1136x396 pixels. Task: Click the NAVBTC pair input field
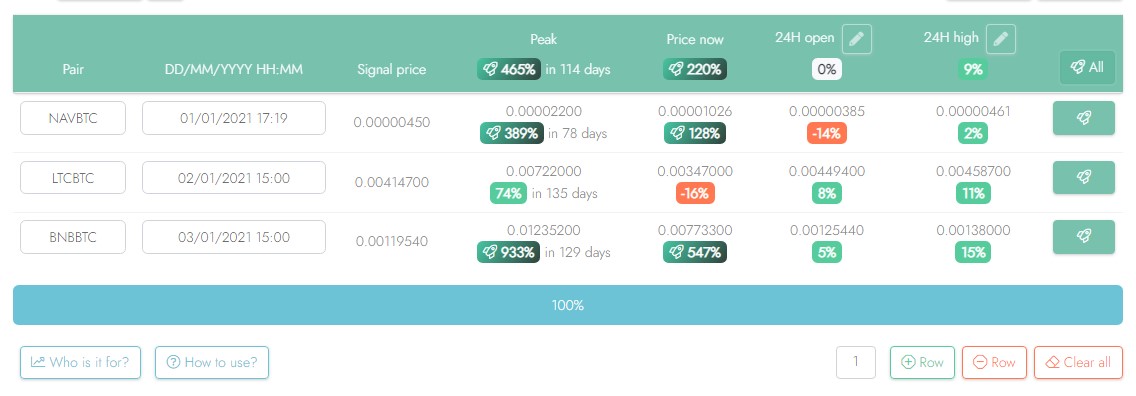click(x=73, y=118)
